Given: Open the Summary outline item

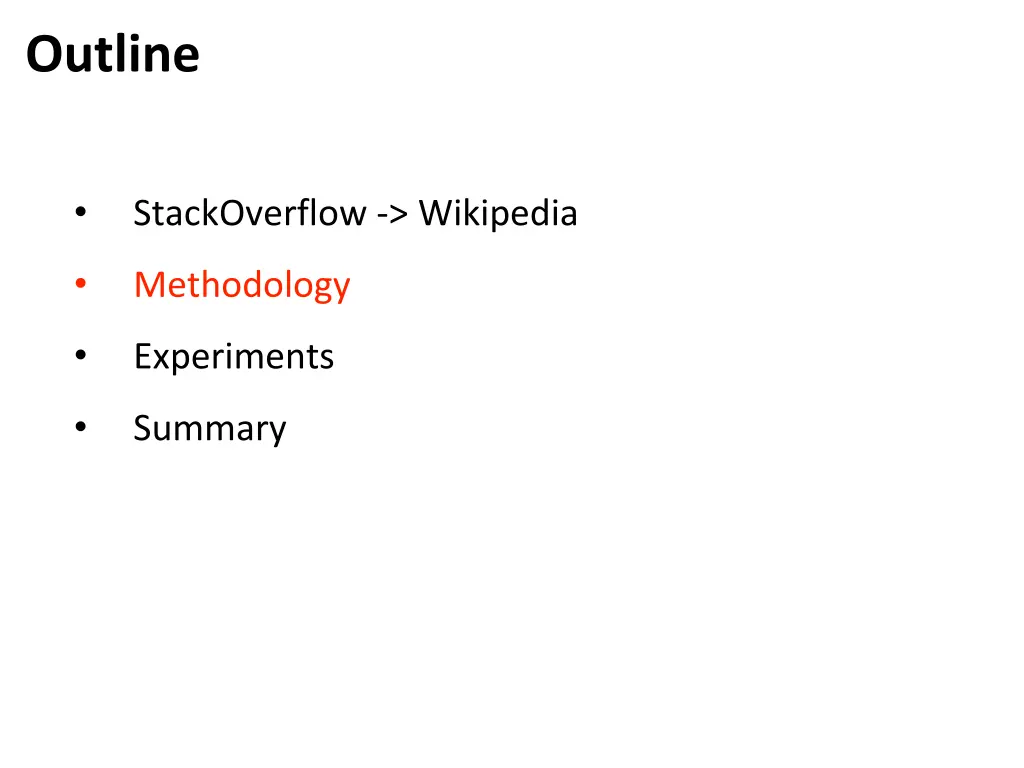Looking at the screenshot, I should pos(210,428).
